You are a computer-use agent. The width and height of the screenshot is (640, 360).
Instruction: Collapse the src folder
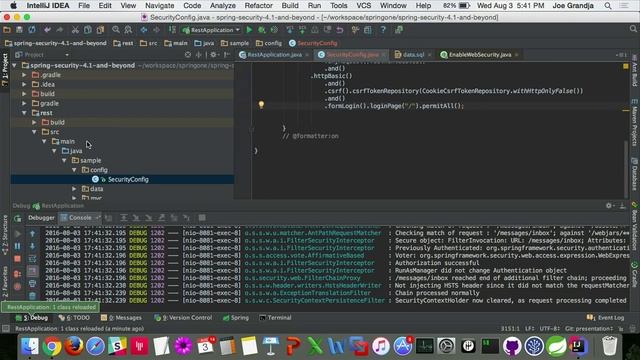click(x=34, y=132)
